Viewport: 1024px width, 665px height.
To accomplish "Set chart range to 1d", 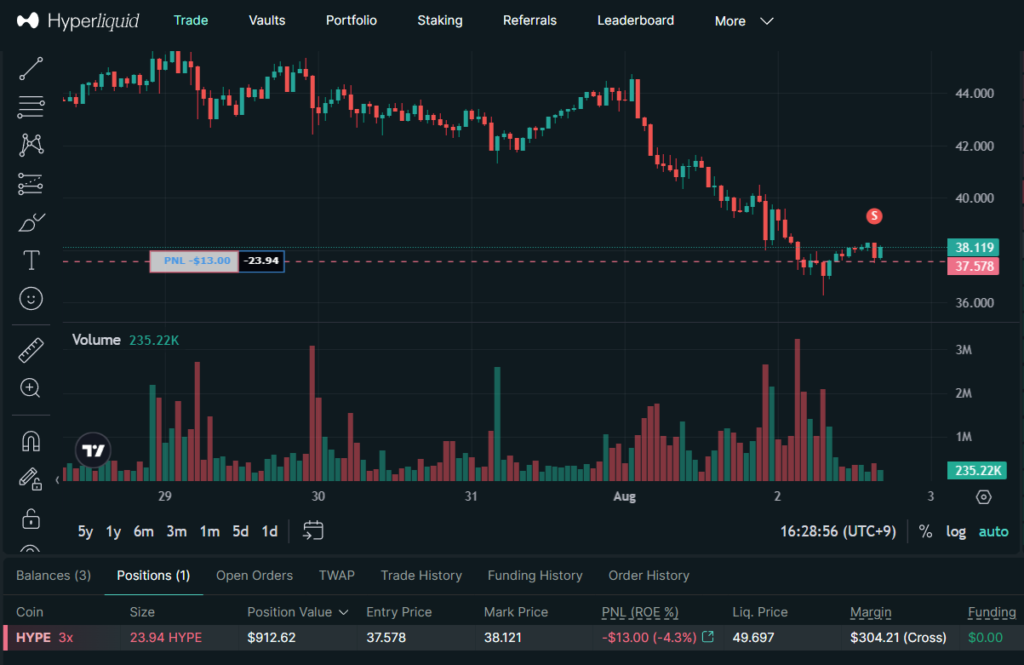I will tap(270, 532).
